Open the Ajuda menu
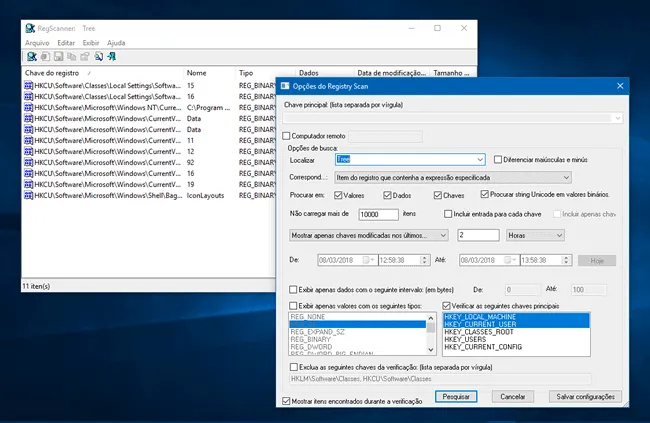 116,43
